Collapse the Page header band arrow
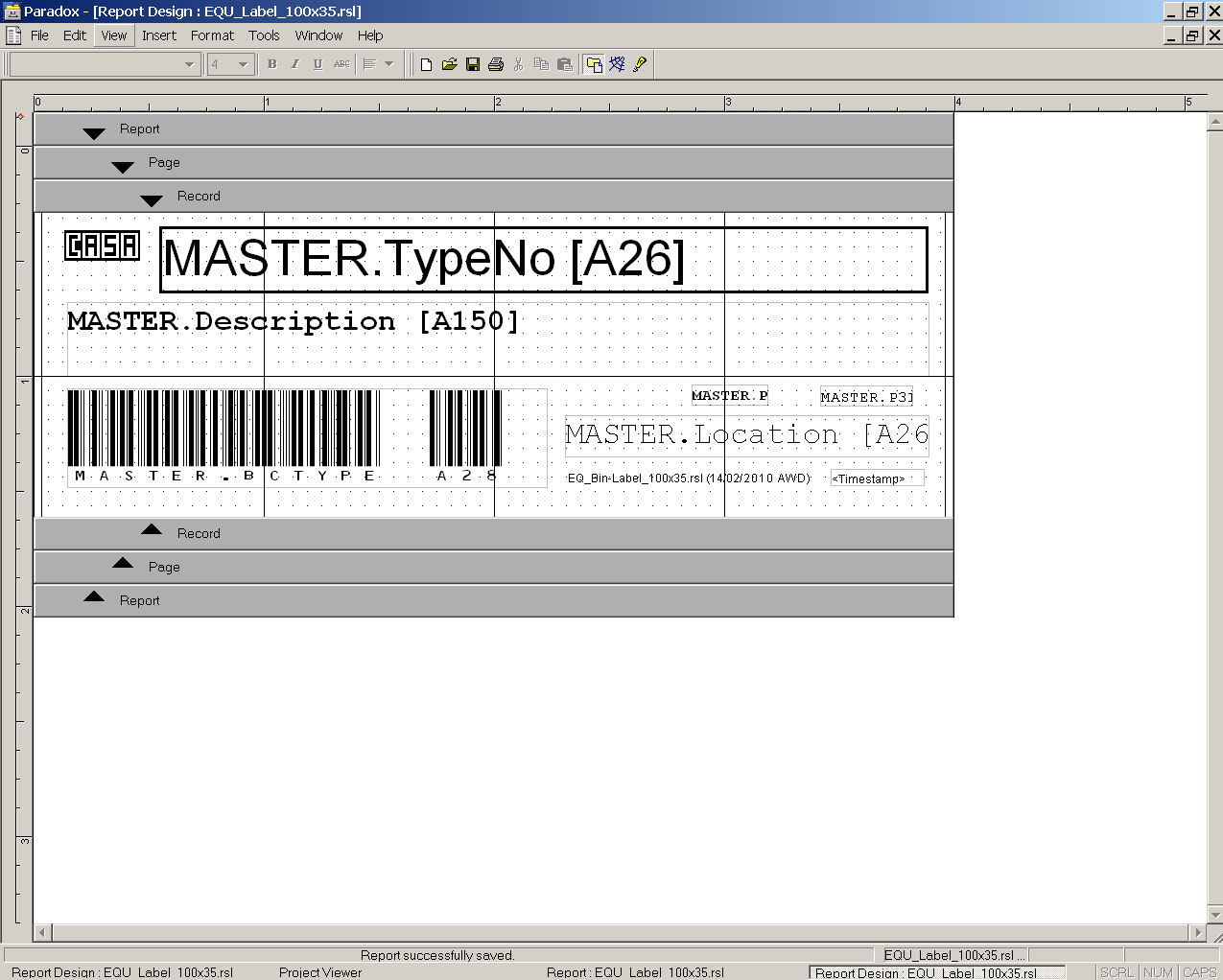This screenshot has width=1223, height=980. [x=123, y=167]
